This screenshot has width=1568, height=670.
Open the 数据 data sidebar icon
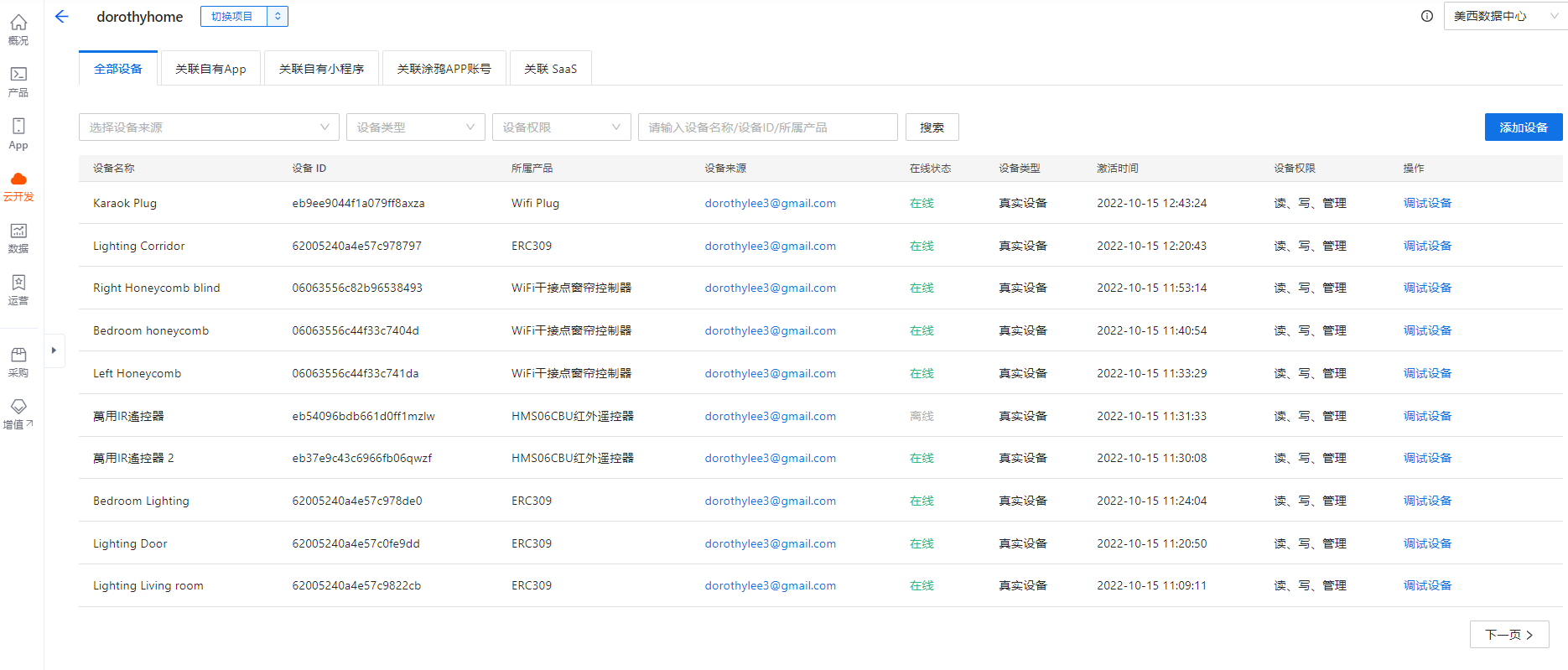(x=18, y=238)
